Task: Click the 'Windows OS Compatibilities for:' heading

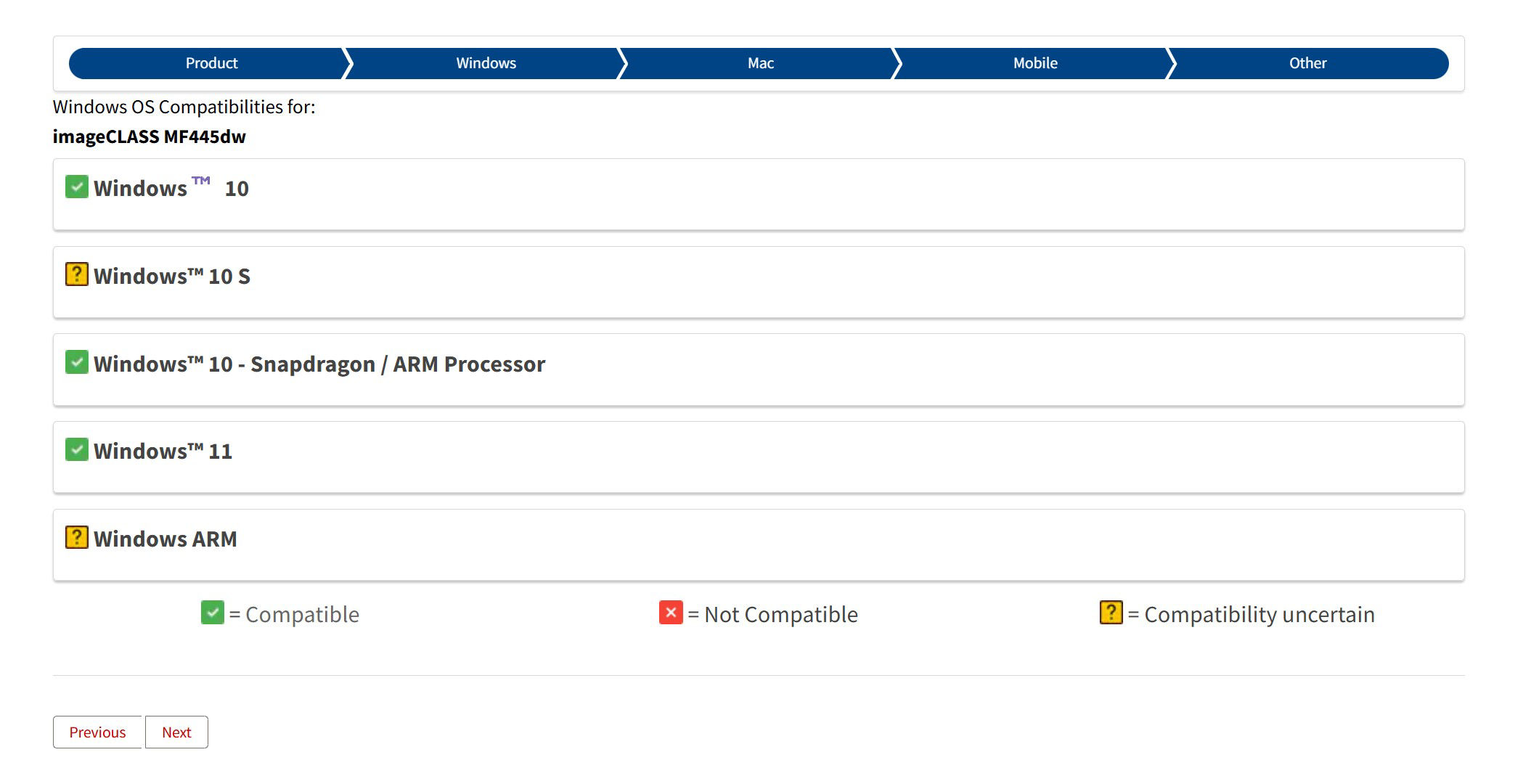Action: (184, 107)
